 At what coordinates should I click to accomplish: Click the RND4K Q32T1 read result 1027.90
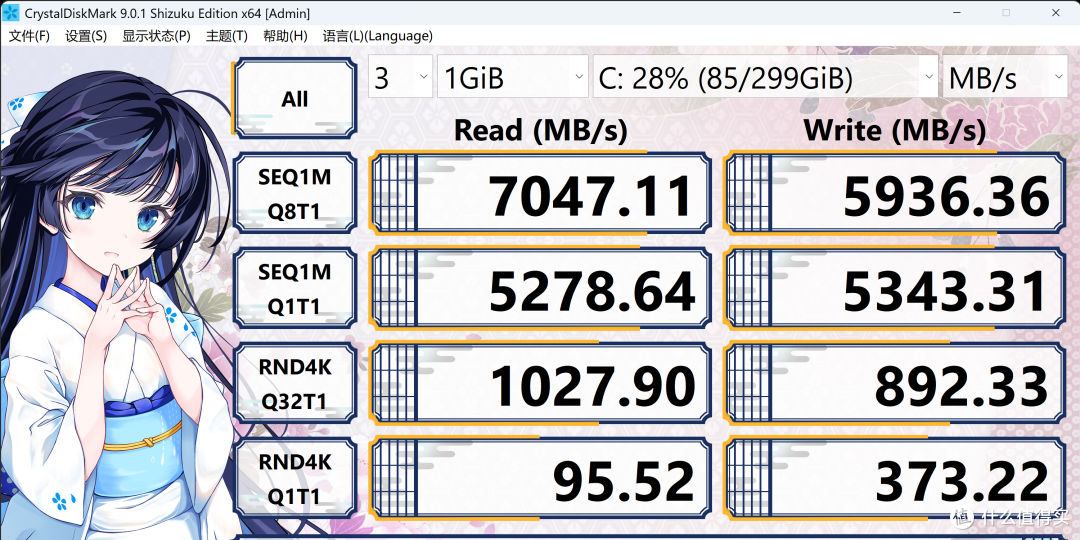pos(540,384)
